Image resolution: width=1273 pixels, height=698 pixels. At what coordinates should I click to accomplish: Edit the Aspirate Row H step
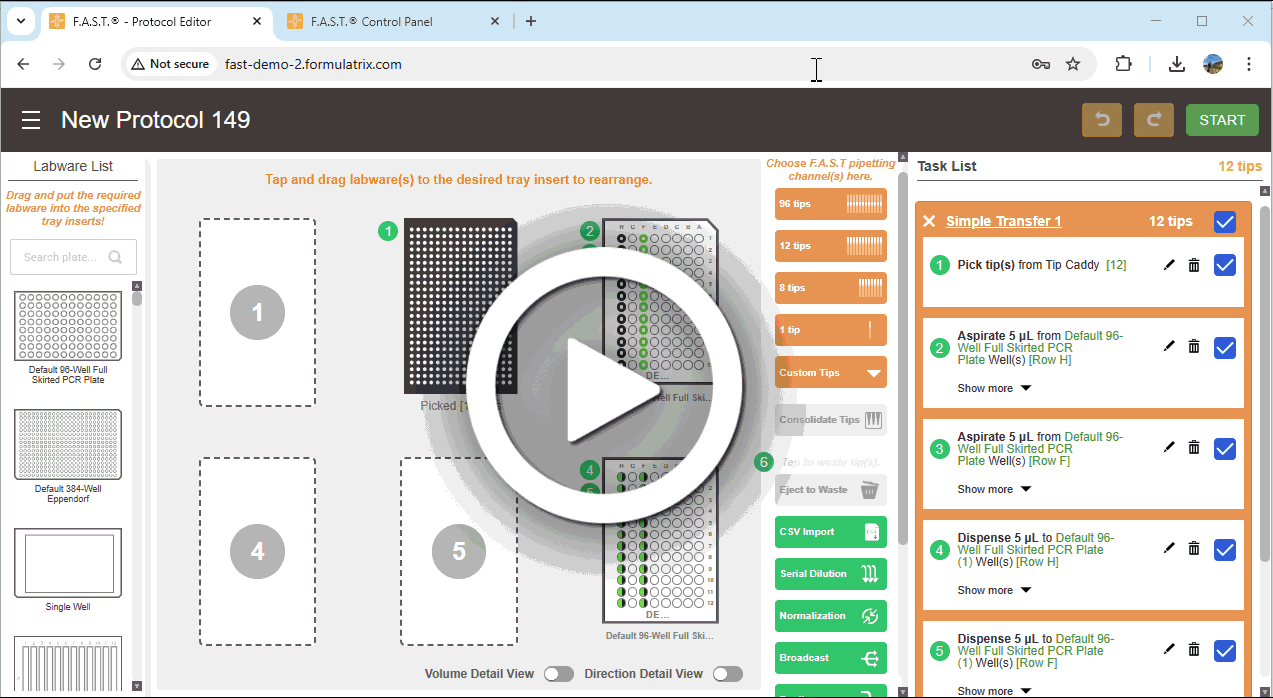tap(1169, 346)
